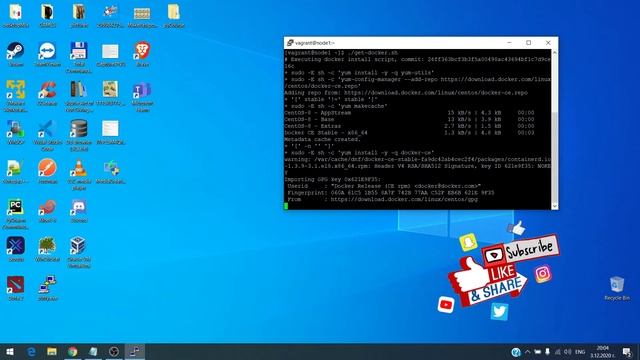
Task: Click the 'Metadata cache created.' terminal line
Action: (322, 139)
